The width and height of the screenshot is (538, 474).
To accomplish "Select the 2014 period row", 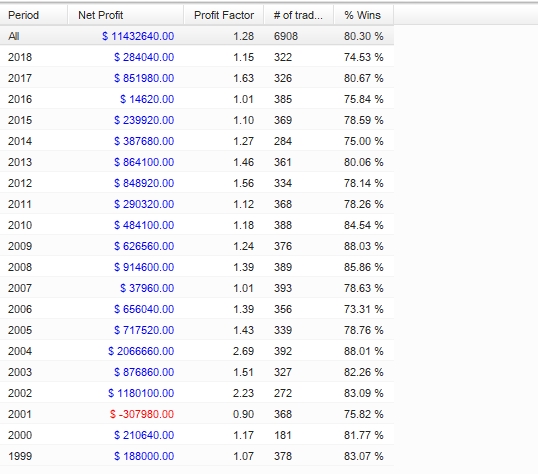I will pyautogui.click(x=197, y=141).
